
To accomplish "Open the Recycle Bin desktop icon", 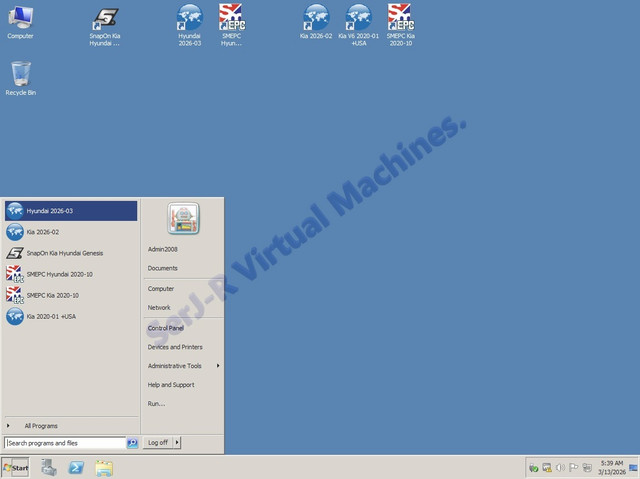I will tap(20, 78).
